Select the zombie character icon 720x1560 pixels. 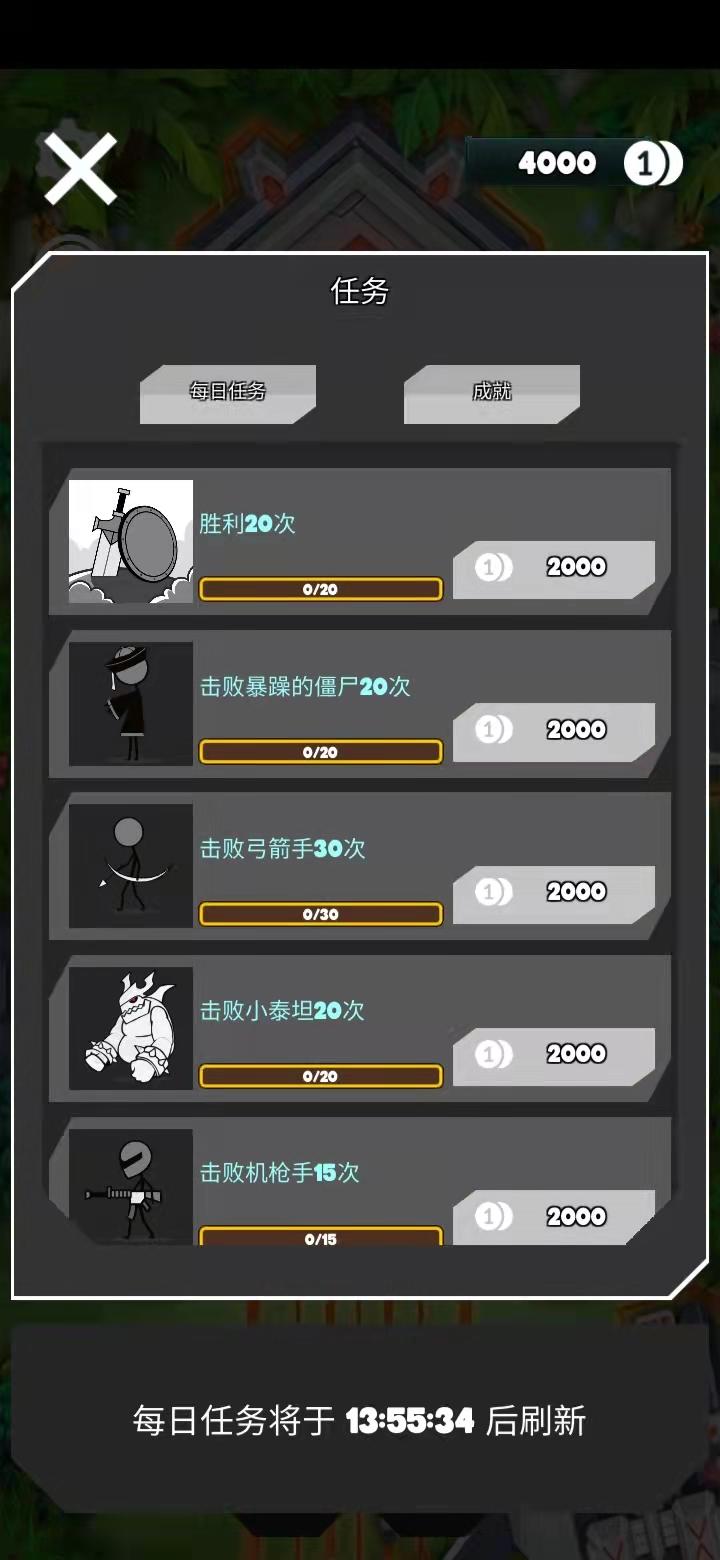(131, 704)
